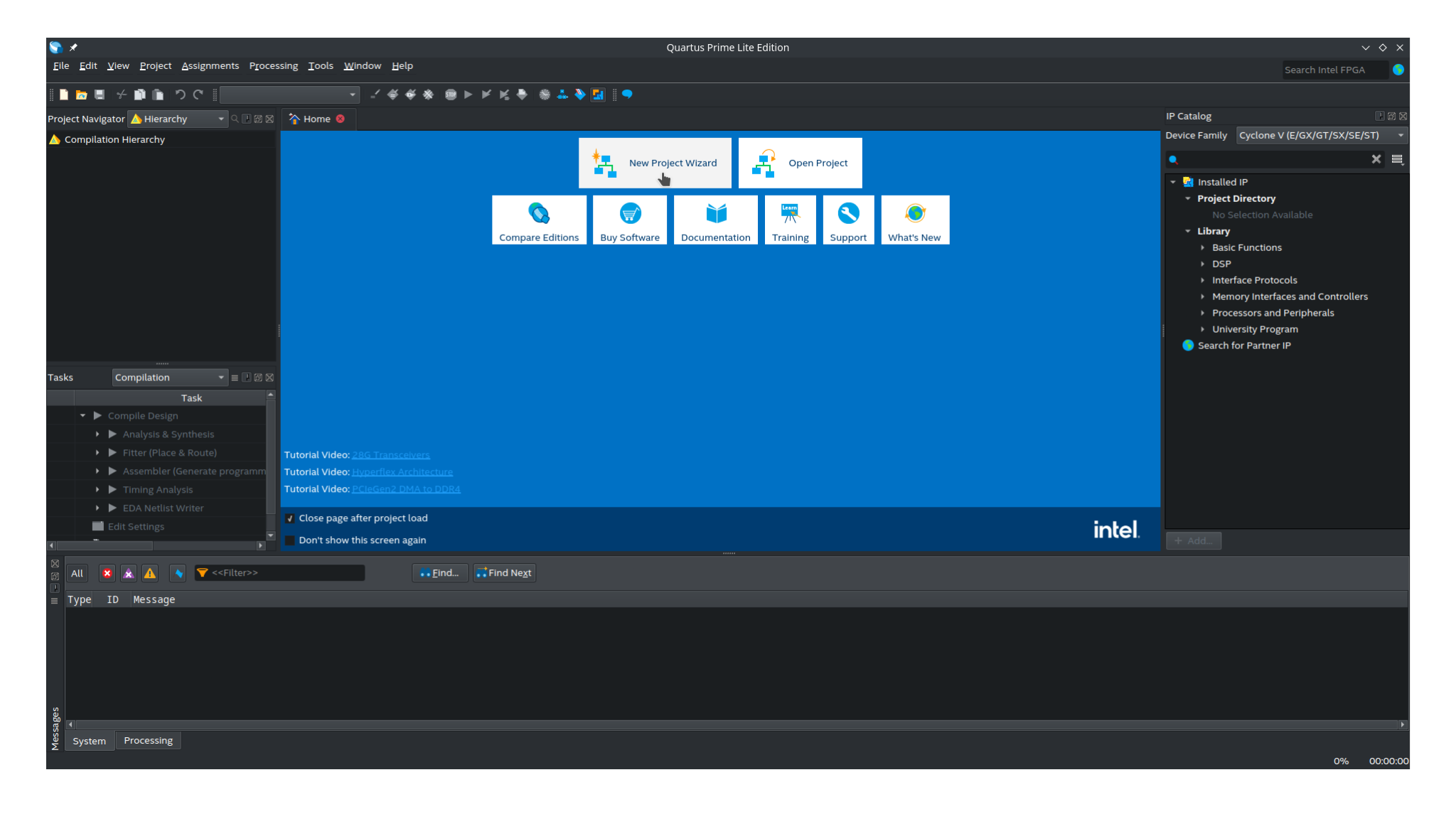Switch to the Processing messages tab
Viewport: 1456px width, 824px height.
pyautogui.click(x=149, y=740)
